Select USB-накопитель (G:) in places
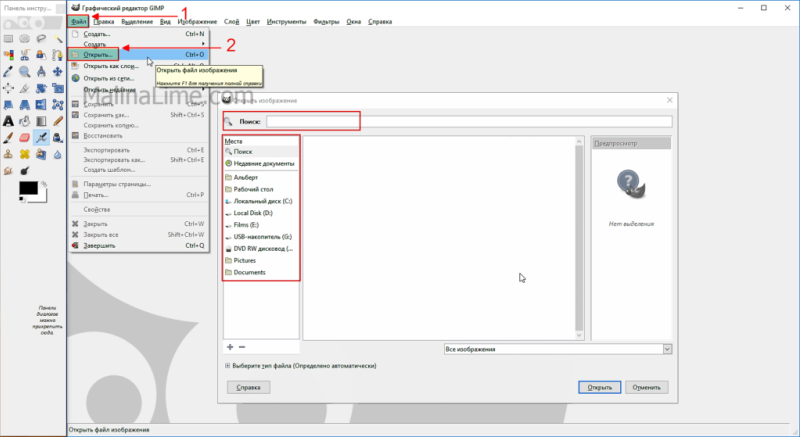This screenshot has width=800, height=437. (261, 237)
